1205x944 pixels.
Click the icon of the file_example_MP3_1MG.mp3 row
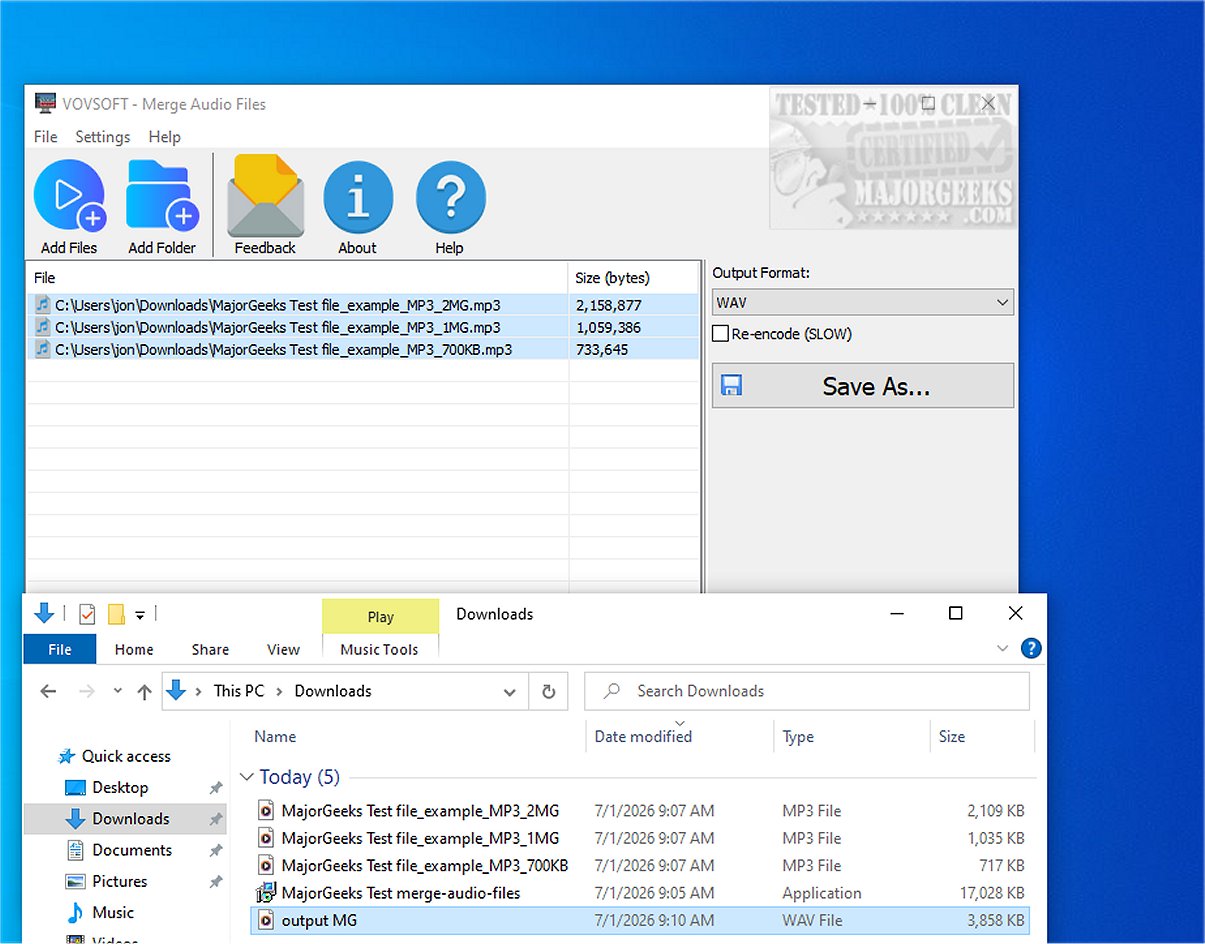(43, 326)
